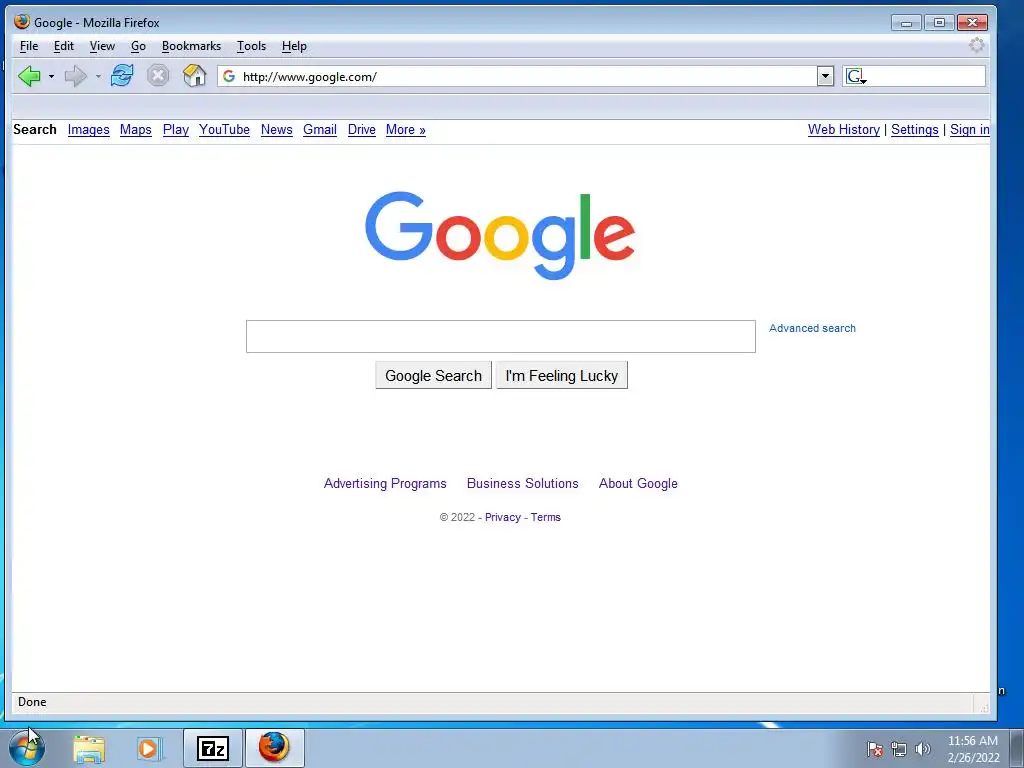Open the YouTube link

click(x=225, y=129)
